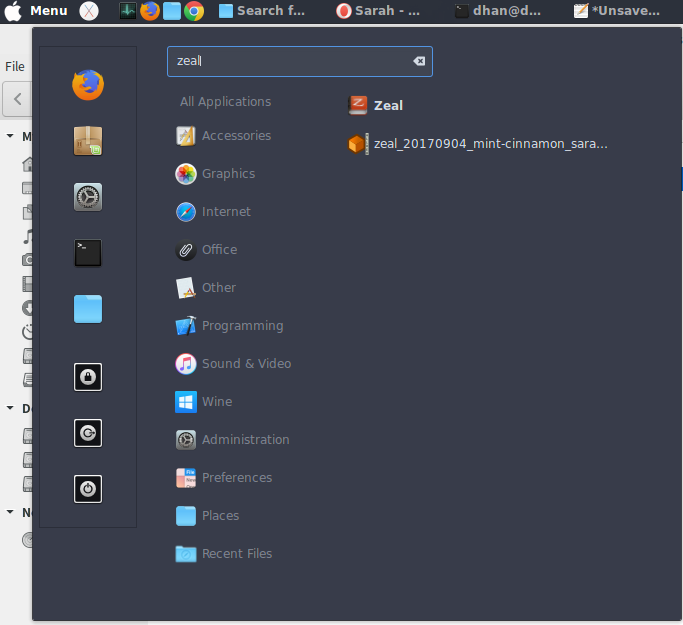Open the Administration category
Screen dimensions: 683x625
(232, 439)
